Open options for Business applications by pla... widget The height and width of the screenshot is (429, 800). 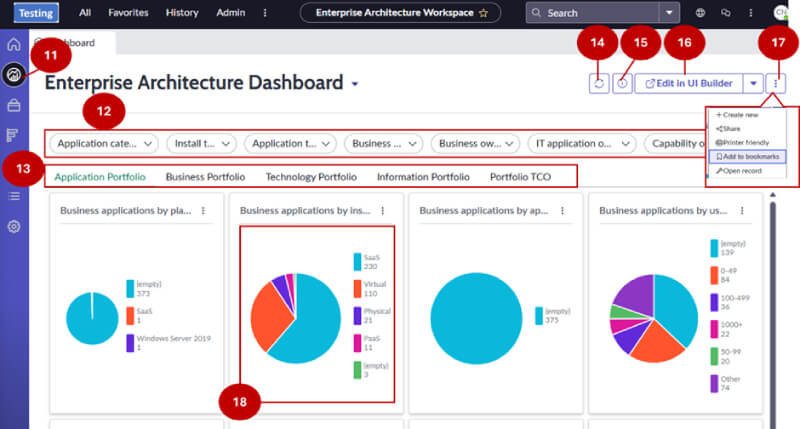coord(203,211)
